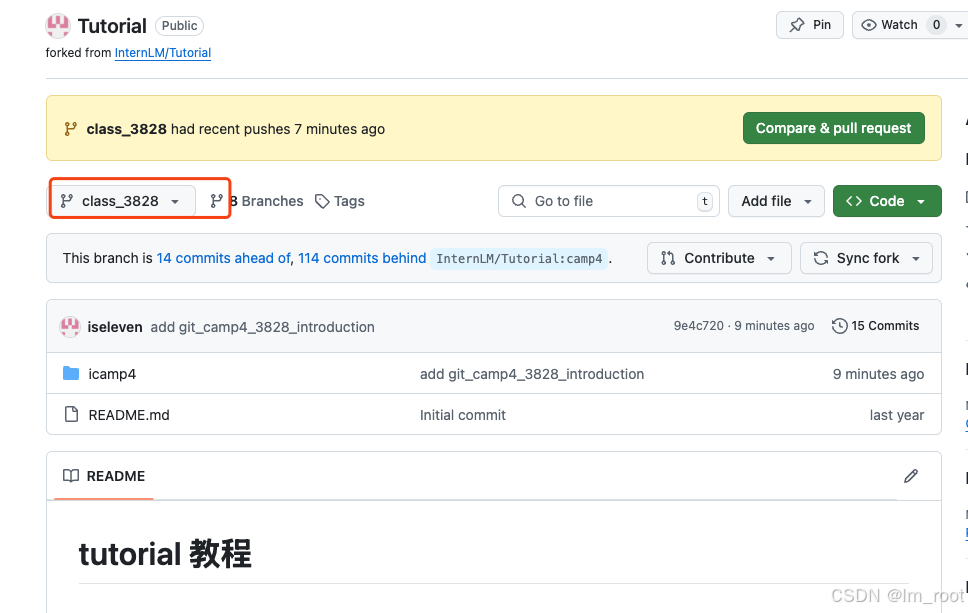Click the 't' shortcut key hint

point(704,201)
